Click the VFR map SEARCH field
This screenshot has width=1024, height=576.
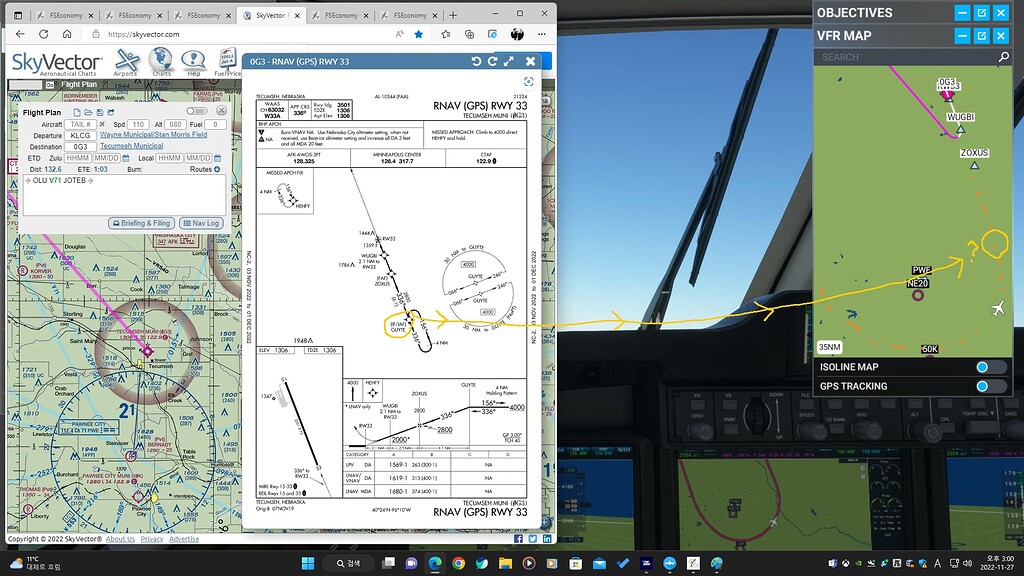point(905,57)
